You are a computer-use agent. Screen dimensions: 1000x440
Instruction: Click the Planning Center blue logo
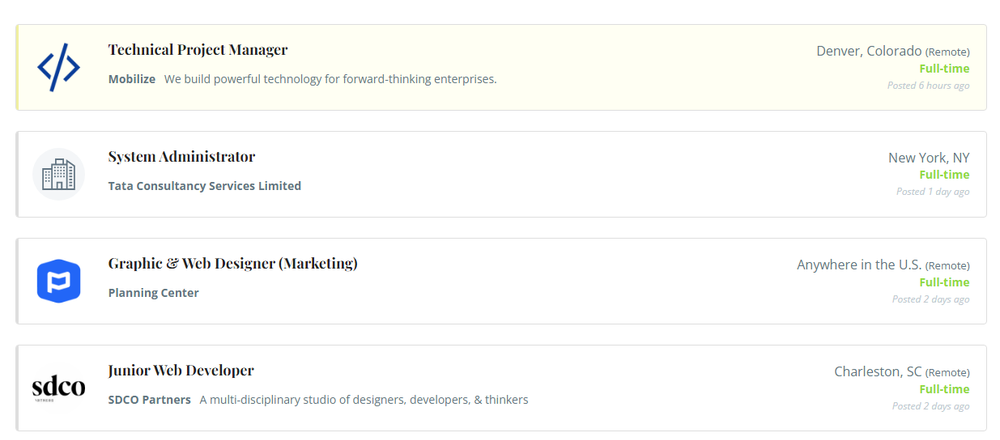click(x=59, y=281)
